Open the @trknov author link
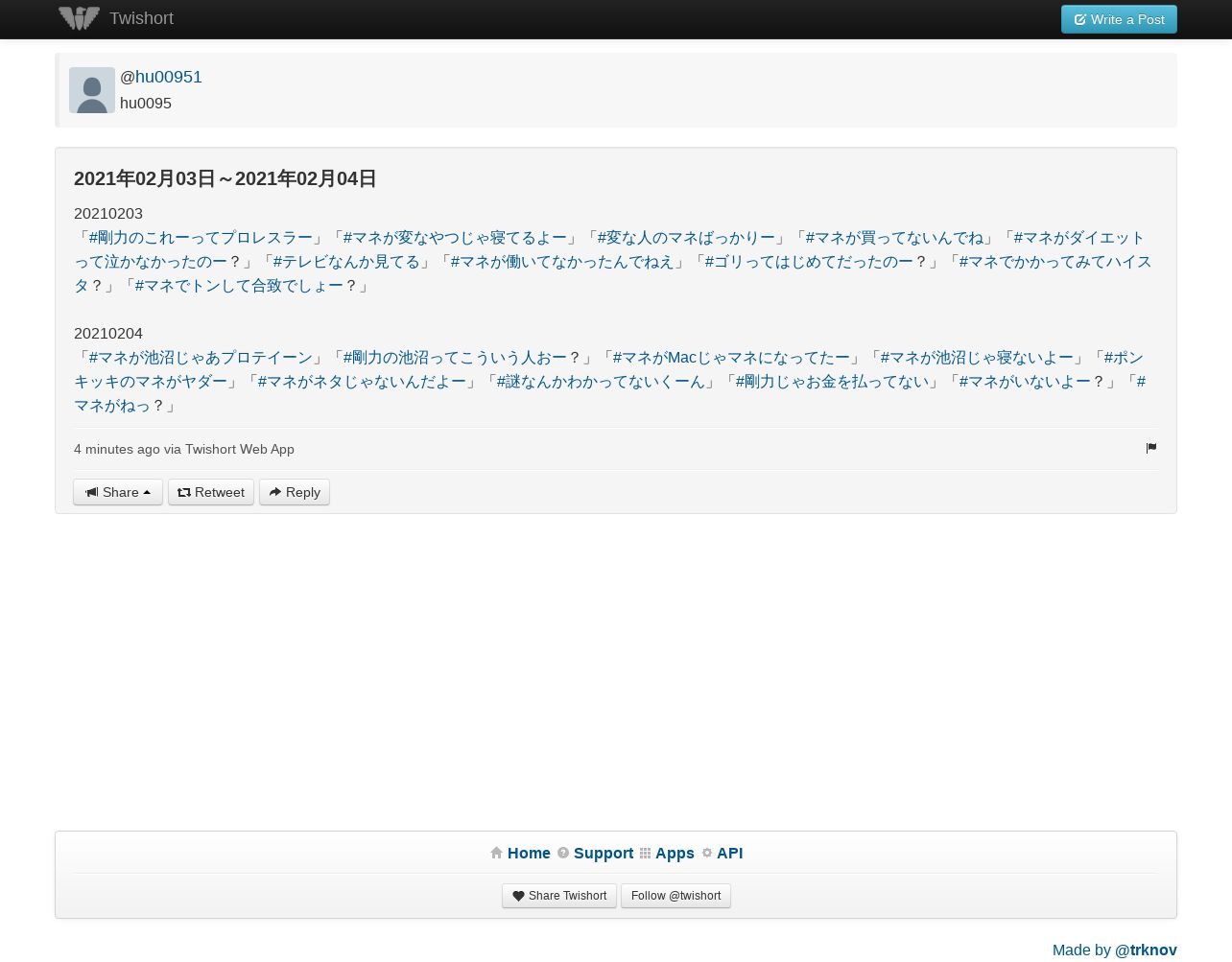Screen dimensions: 1232x962 [x=1146, y=950]
